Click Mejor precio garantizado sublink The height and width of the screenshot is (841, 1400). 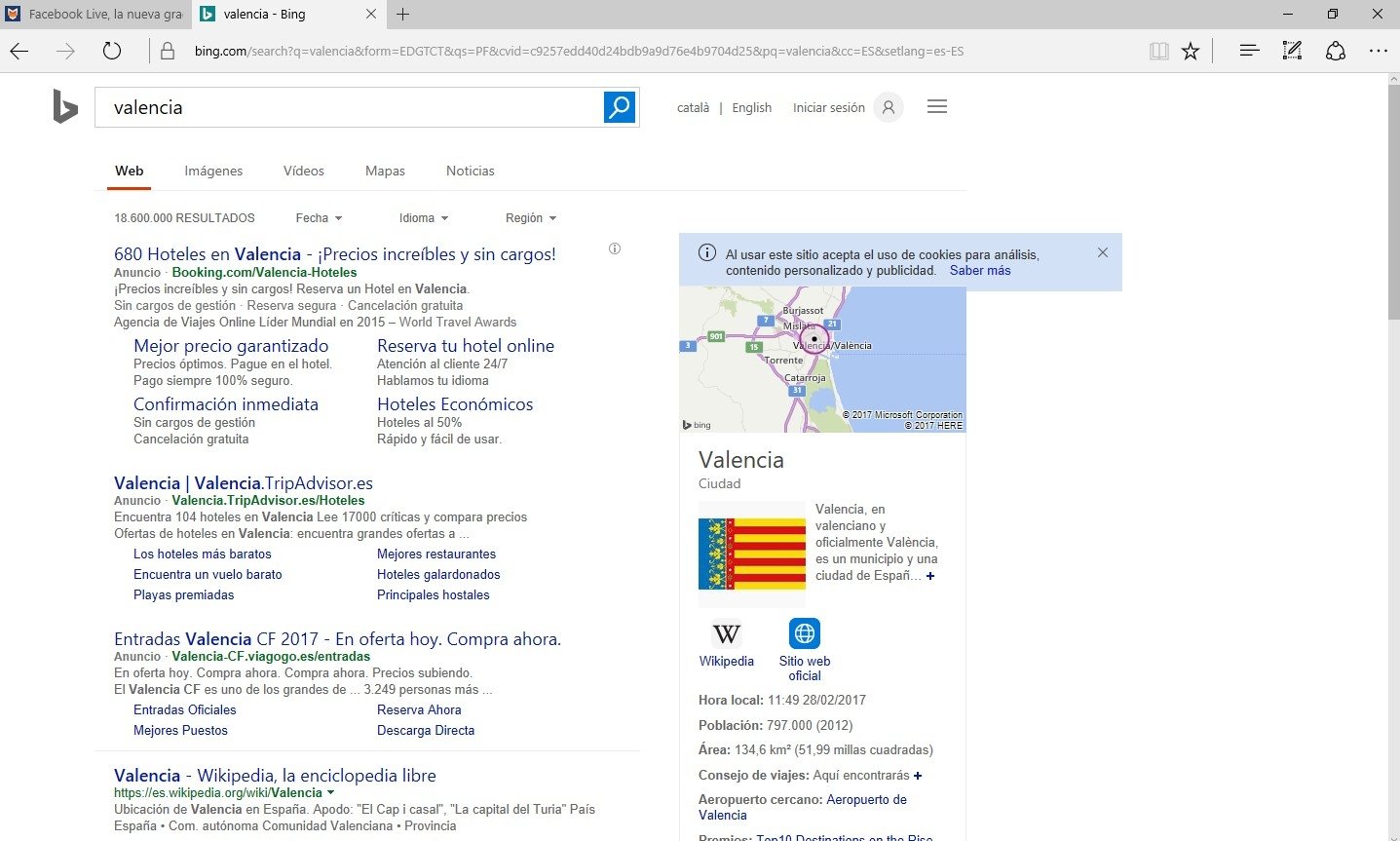pos(231,346)
